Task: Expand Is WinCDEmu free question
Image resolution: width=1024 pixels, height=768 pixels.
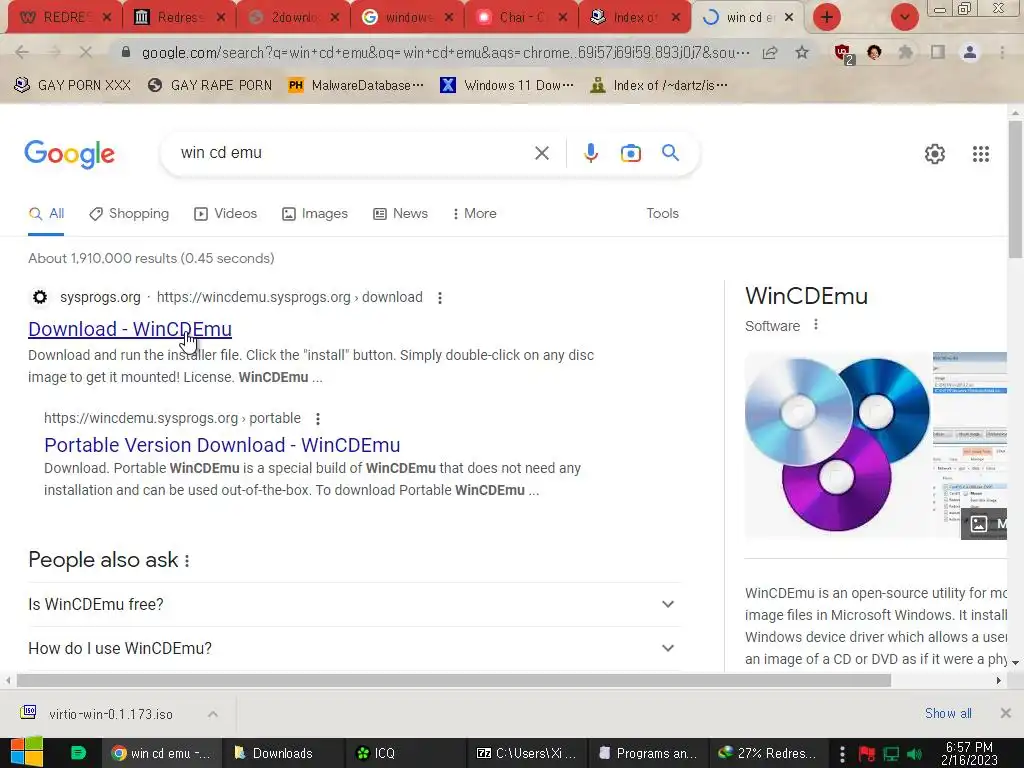Action: pos(354,605)
